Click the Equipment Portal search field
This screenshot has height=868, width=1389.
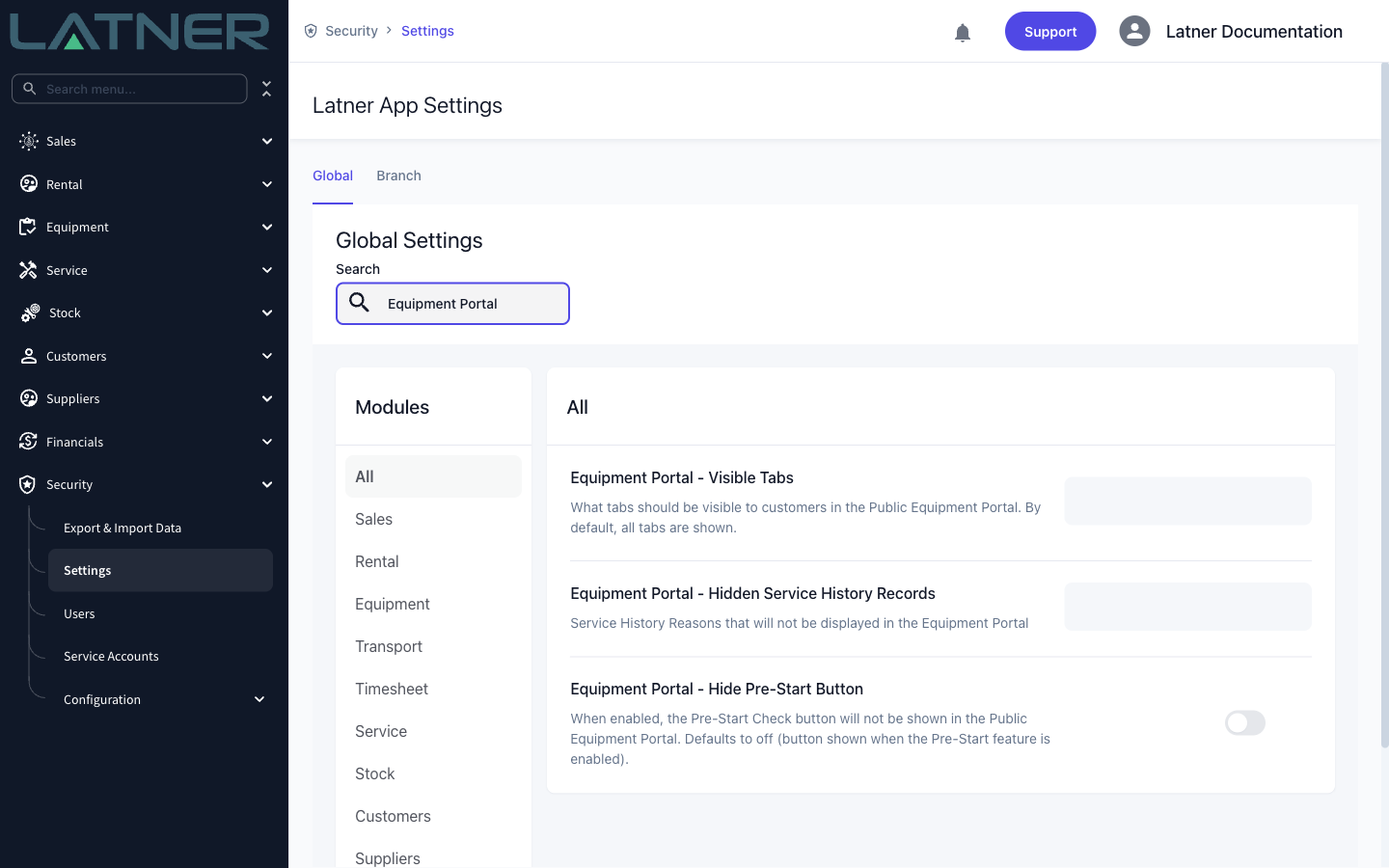point(452,304)
